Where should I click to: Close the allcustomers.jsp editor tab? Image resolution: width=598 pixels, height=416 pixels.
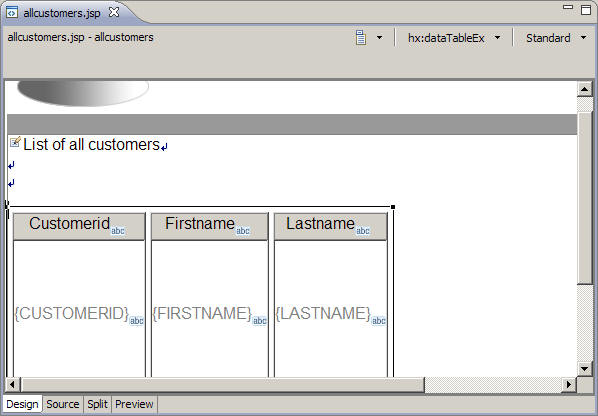[x=114, y=13]
